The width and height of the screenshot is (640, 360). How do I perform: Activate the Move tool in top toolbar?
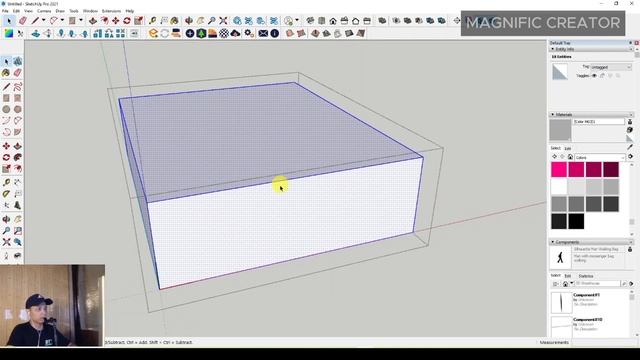[116, 20]
